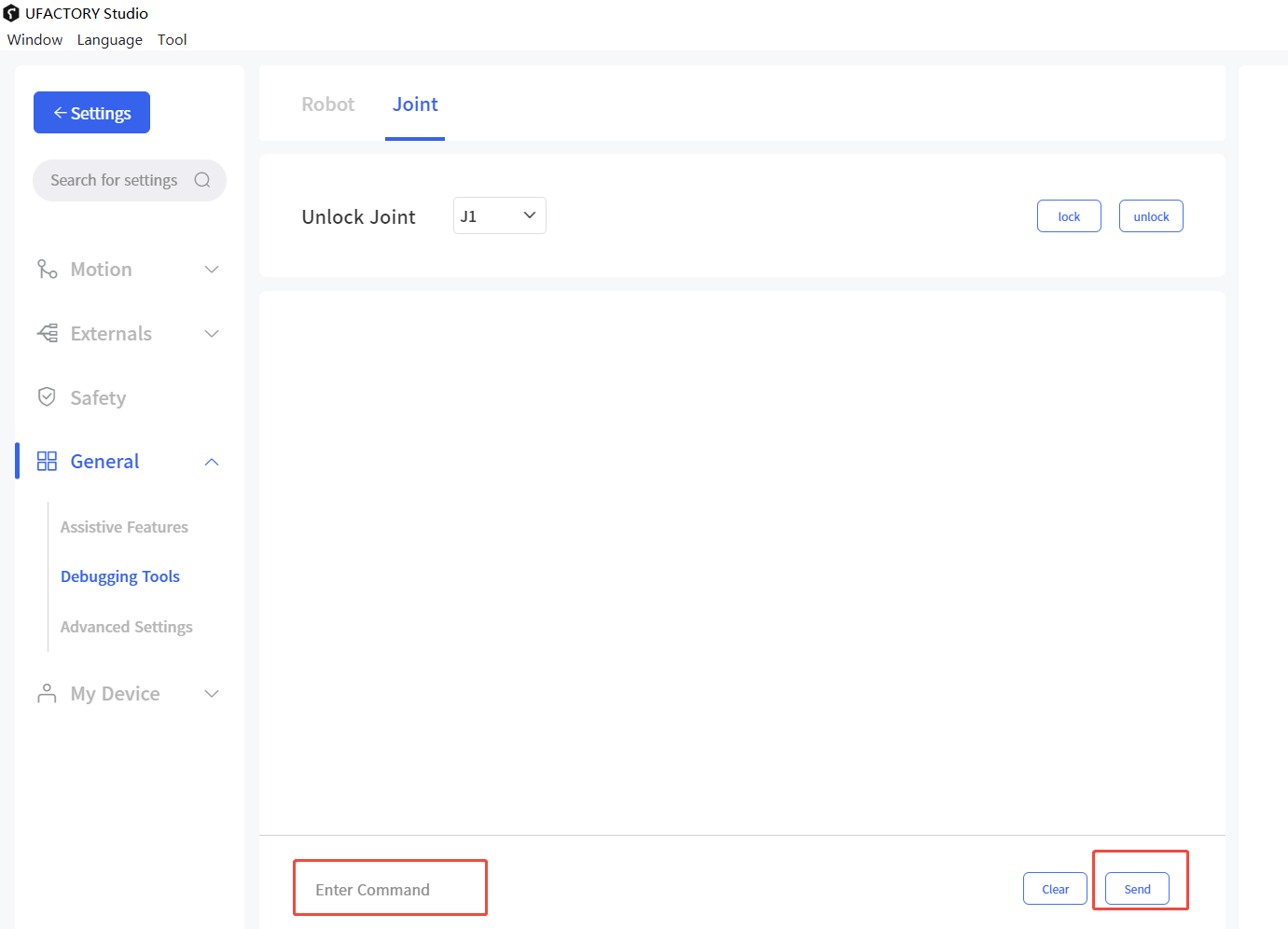Switch to the Robot tab
This screenshot has height=929, width=1288.
point(328,104)
